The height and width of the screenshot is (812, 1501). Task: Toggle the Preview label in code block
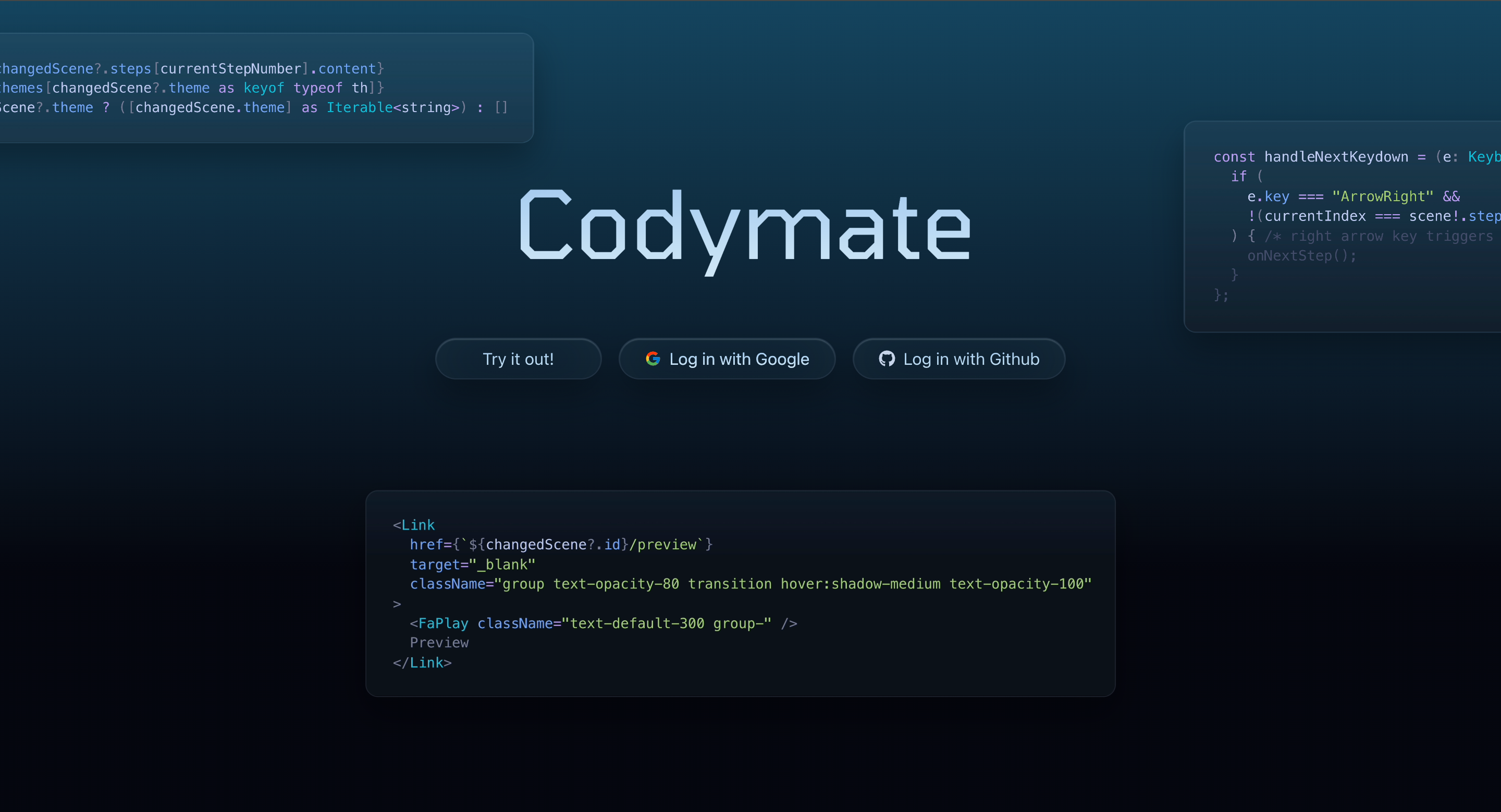[x=439, y=643]
